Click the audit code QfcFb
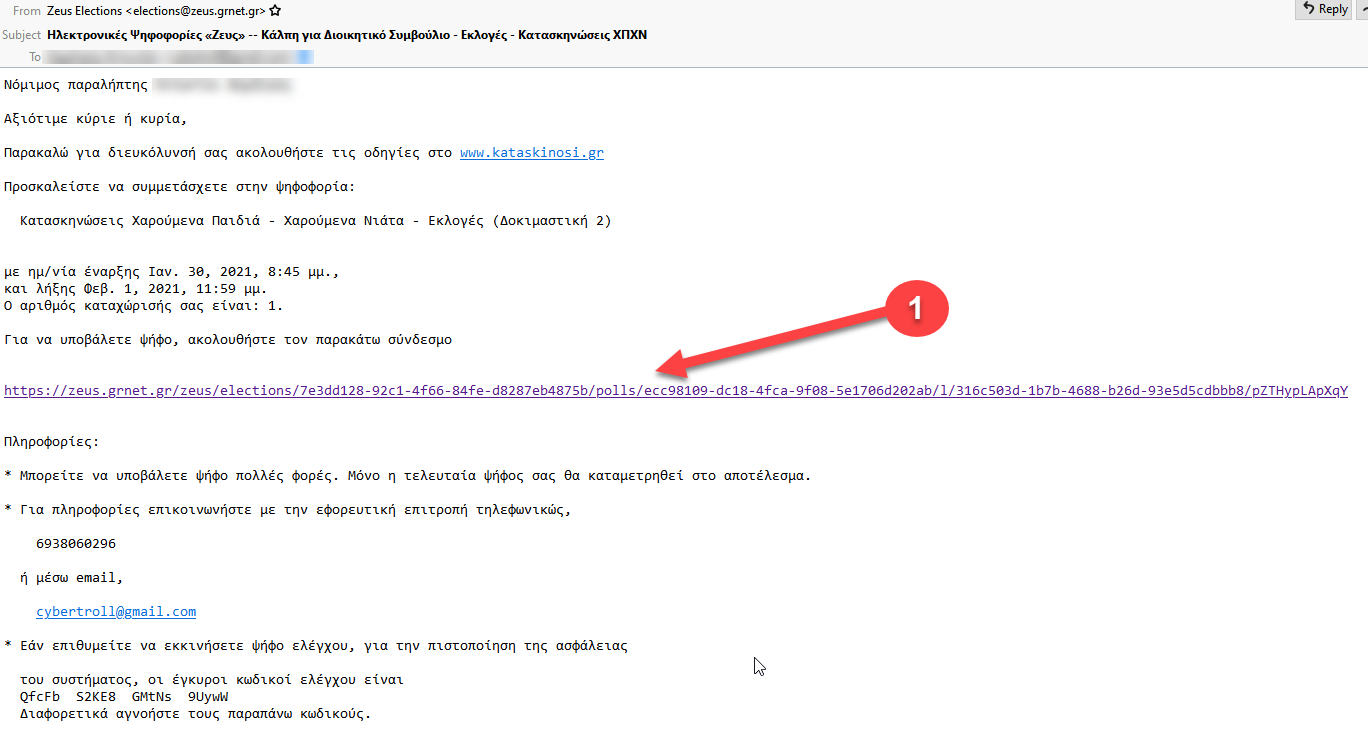Image resolution: width=1368 pixels, height=742 pixels. [40, 697]
